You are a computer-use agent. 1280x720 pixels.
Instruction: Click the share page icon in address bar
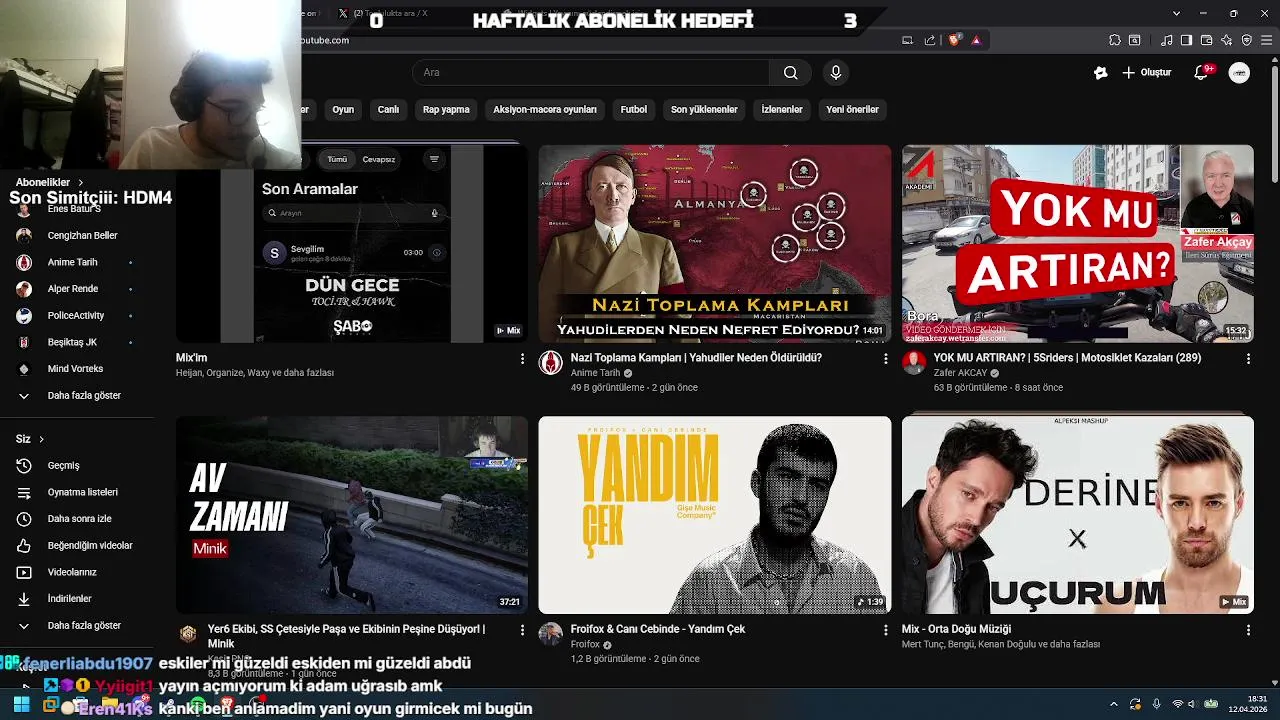coord(930,40)
